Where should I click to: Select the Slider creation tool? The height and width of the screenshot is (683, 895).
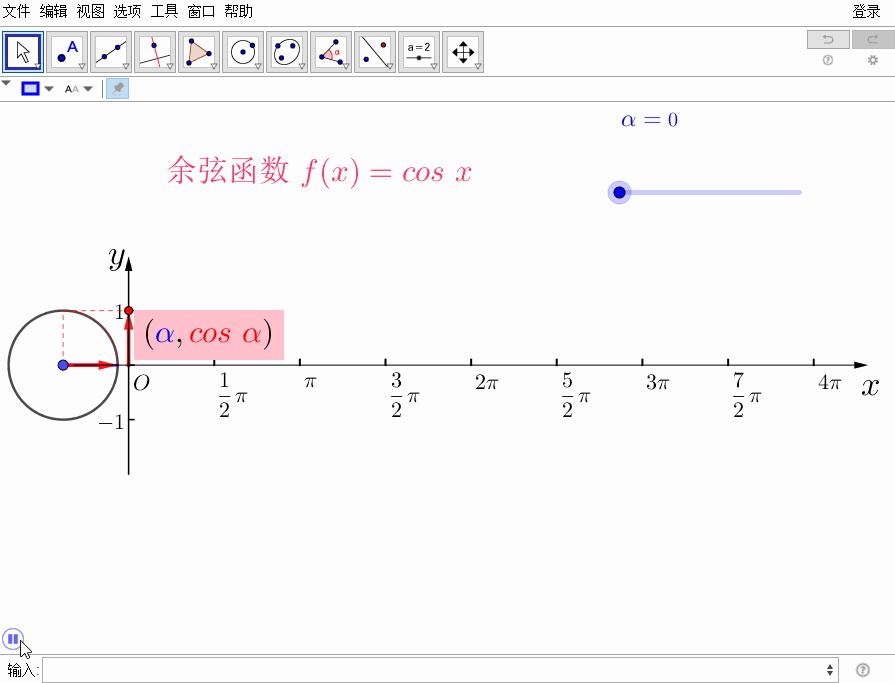pyautogui.click(x=419, y=51)
